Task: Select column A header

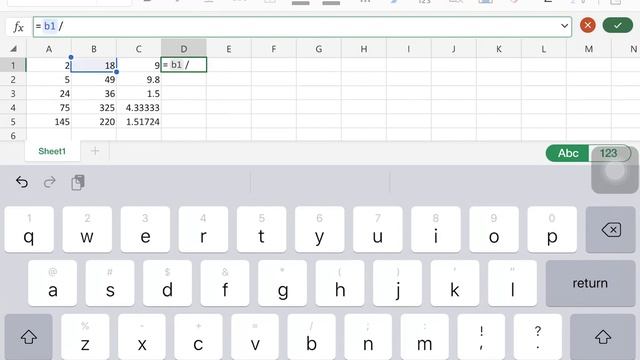Action: 49,49
